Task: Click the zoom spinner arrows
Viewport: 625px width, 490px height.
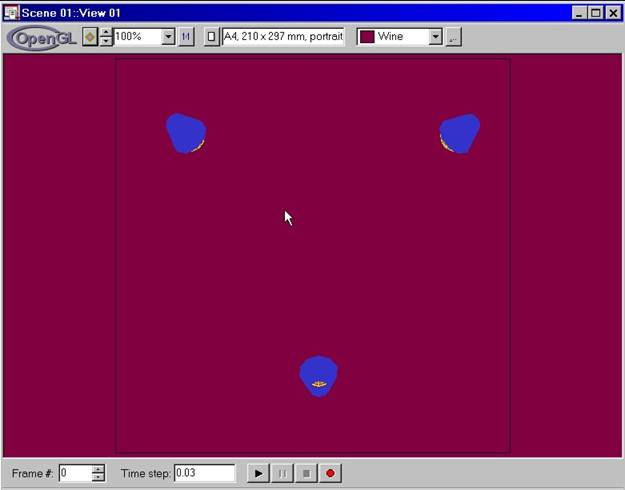Action: coord(106,37)
